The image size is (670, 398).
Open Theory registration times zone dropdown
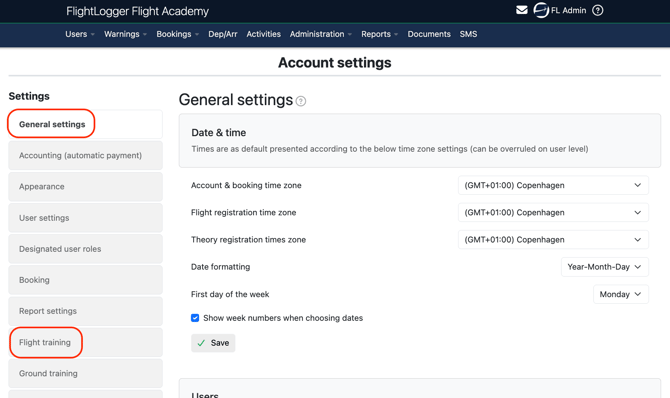[x=553, y=239]
